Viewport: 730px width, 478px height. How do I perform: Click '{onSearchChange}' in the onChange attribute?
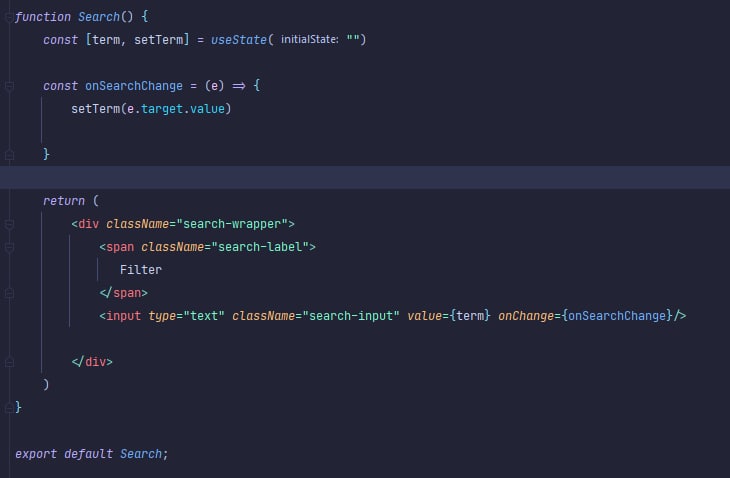coord(616,316)
